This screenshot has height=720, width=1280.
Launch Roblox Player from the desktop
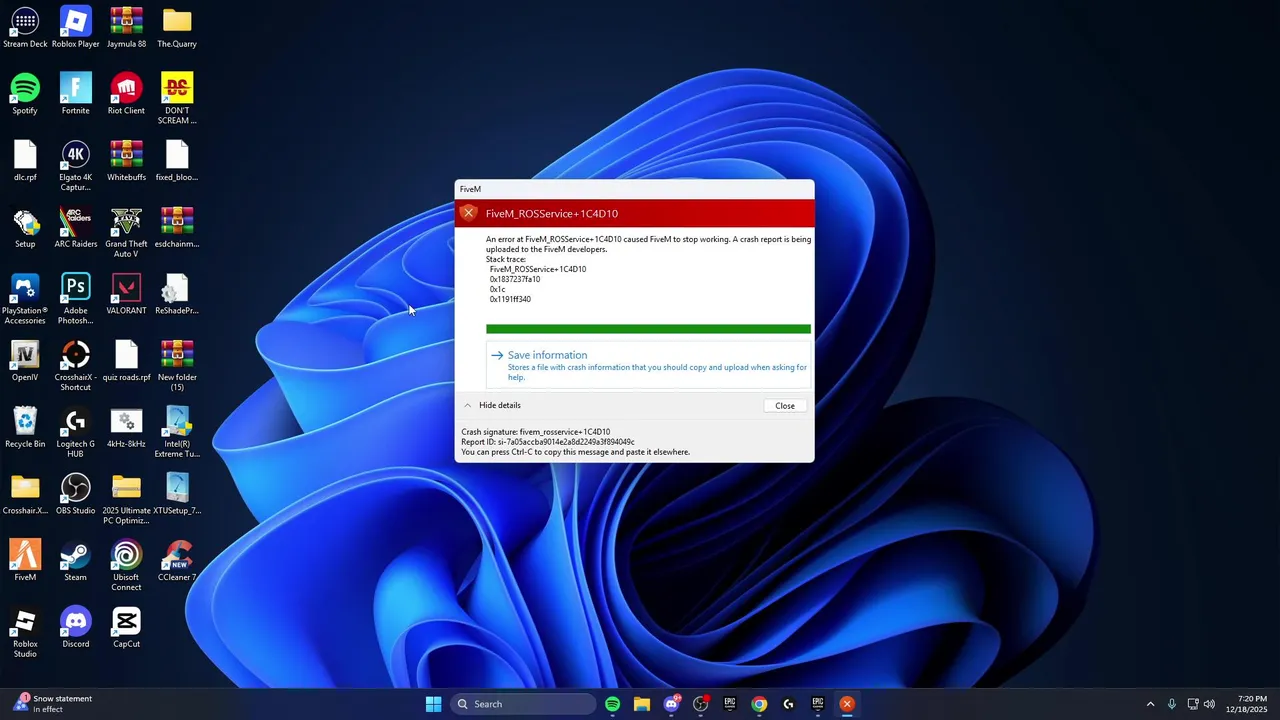(x=75, y=28)
